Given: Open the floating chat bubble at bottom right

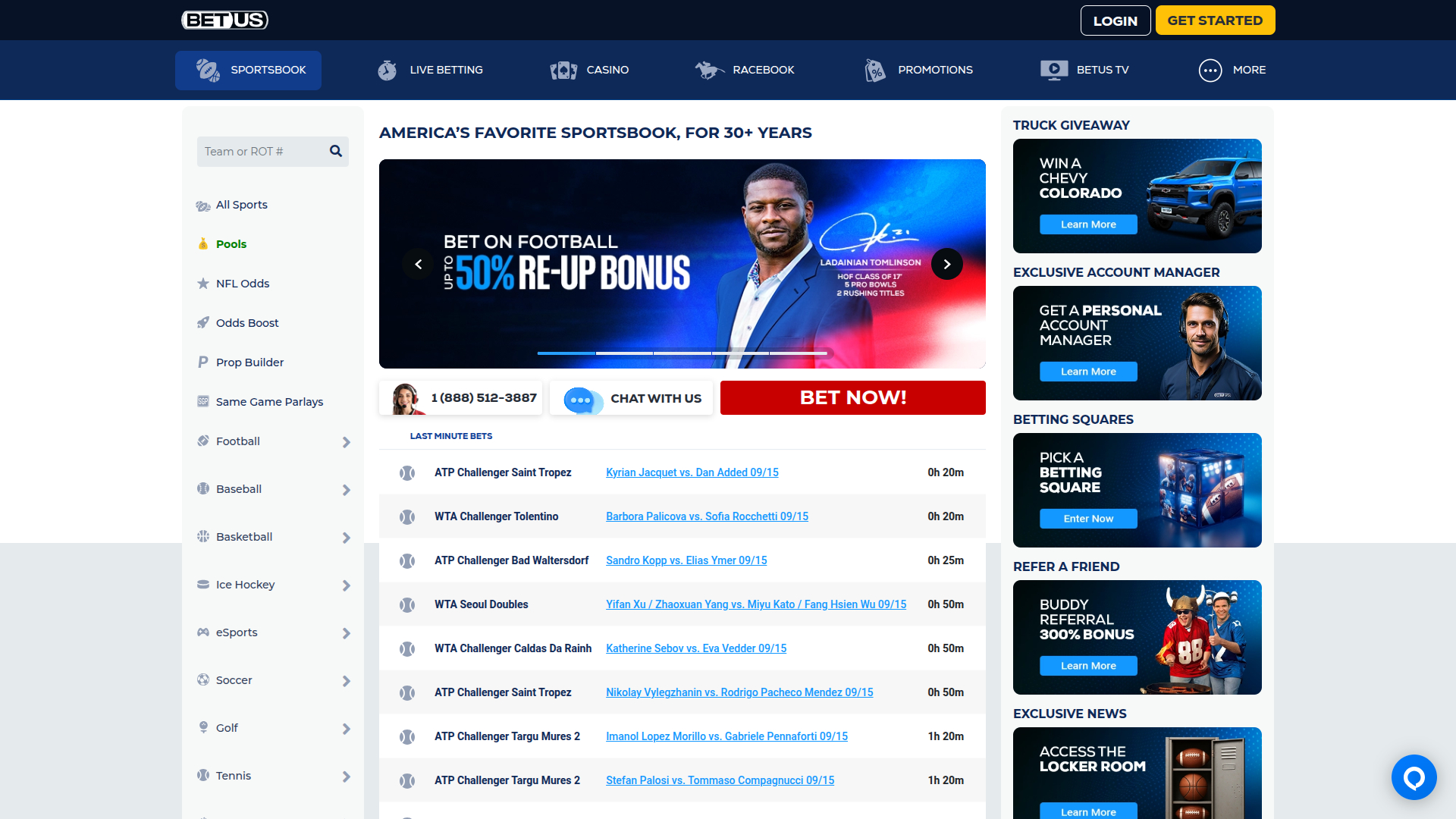Looking at the screenshot, I should (x=1414, y=777).
